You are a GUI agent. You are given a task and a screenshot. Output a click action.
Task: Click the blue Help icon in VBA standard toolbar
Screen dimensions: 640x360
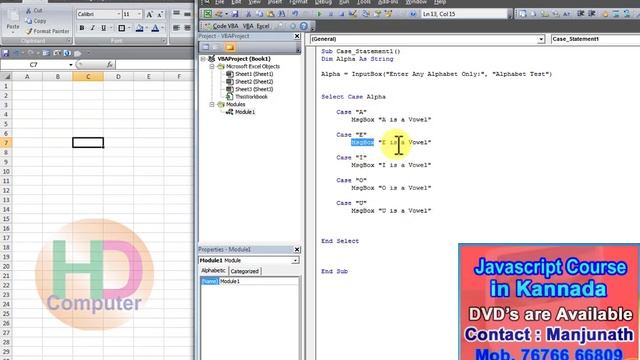(x=413, y=14)
